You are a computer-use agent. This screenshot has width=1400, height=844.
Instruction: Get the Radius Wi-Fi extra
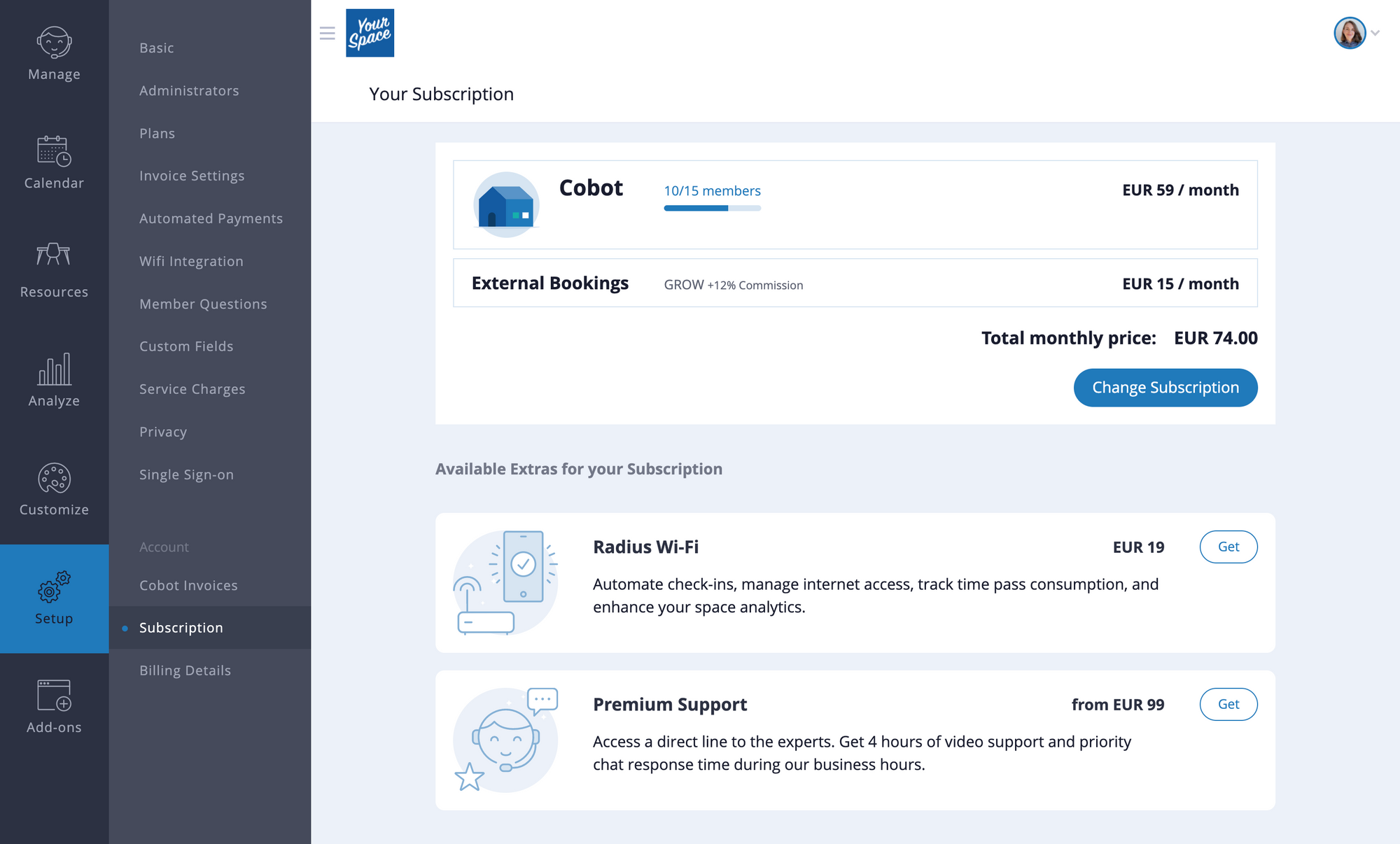[1228, 547]
